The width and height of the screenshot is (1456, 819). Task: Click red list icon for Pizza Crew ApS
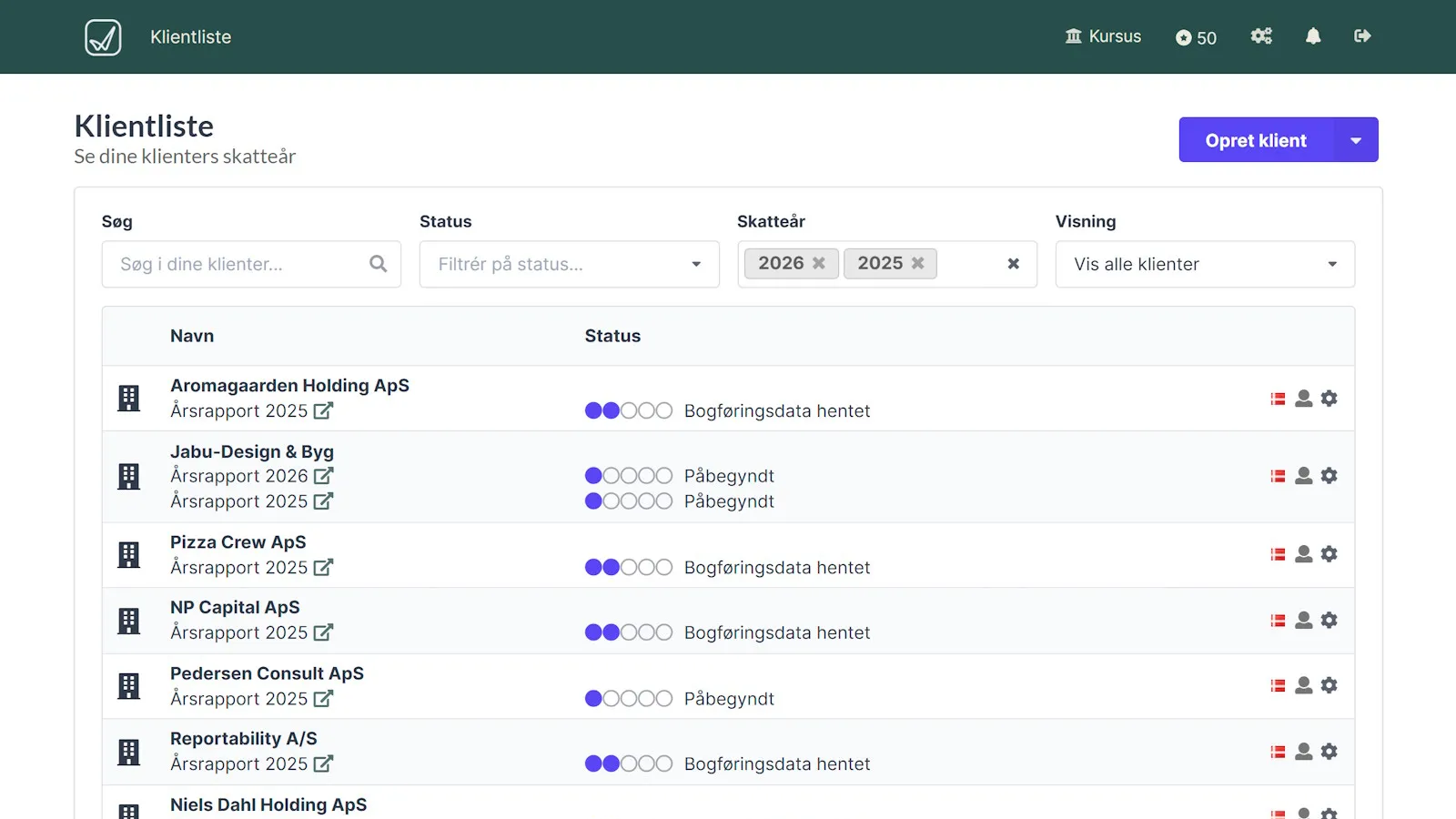1279,554
